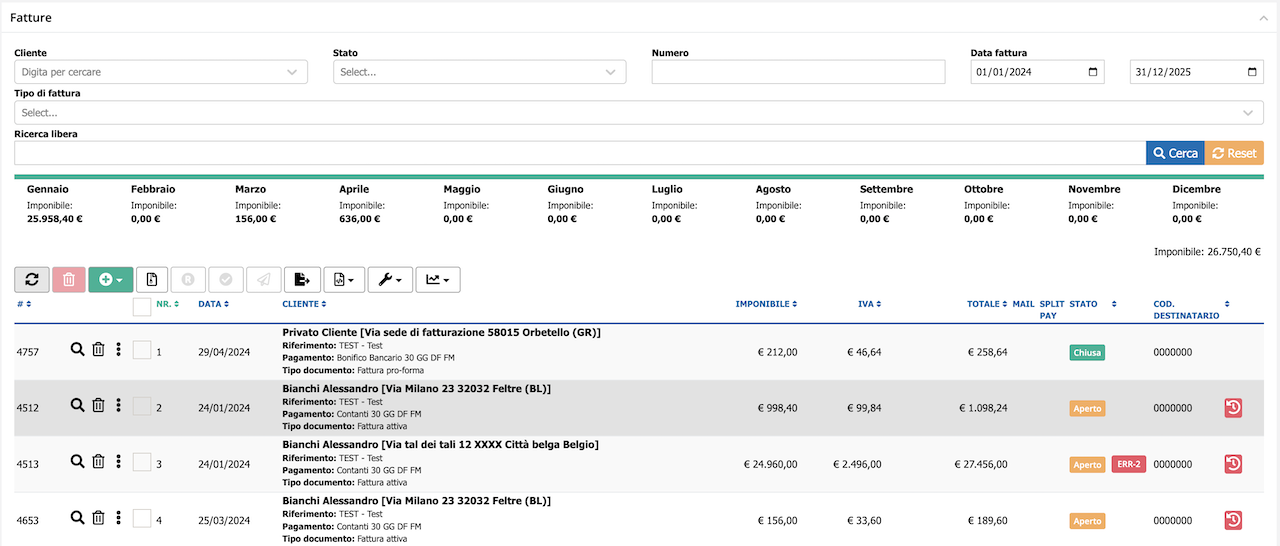Click the Ricerca libera text field
This screenshot has height=546, width=1280.
click(x=580, y=153)
